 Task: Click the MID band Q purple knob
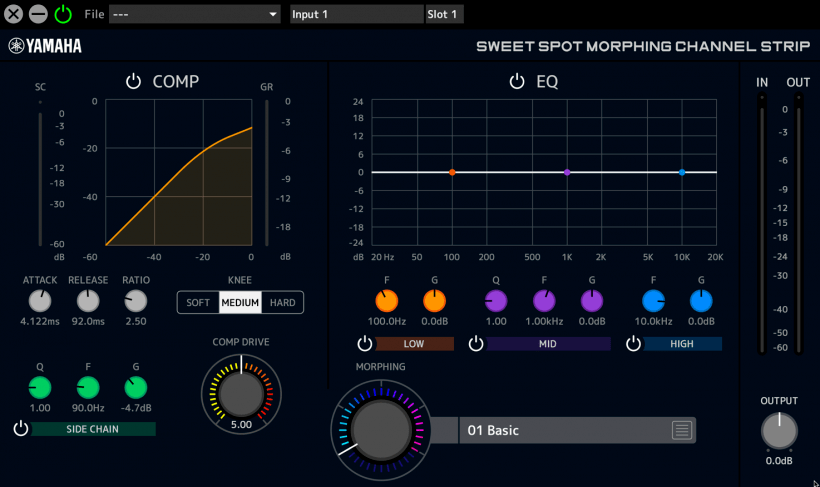[x=496, y=301]
